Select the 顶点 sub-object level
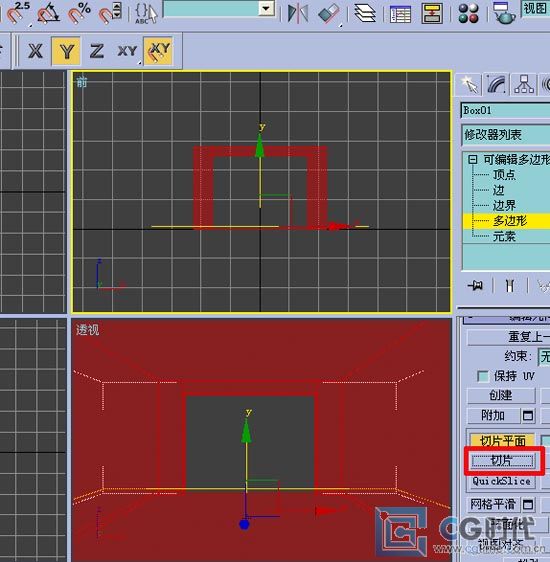This screenshot has height=562, width=550. pos(504,175)
